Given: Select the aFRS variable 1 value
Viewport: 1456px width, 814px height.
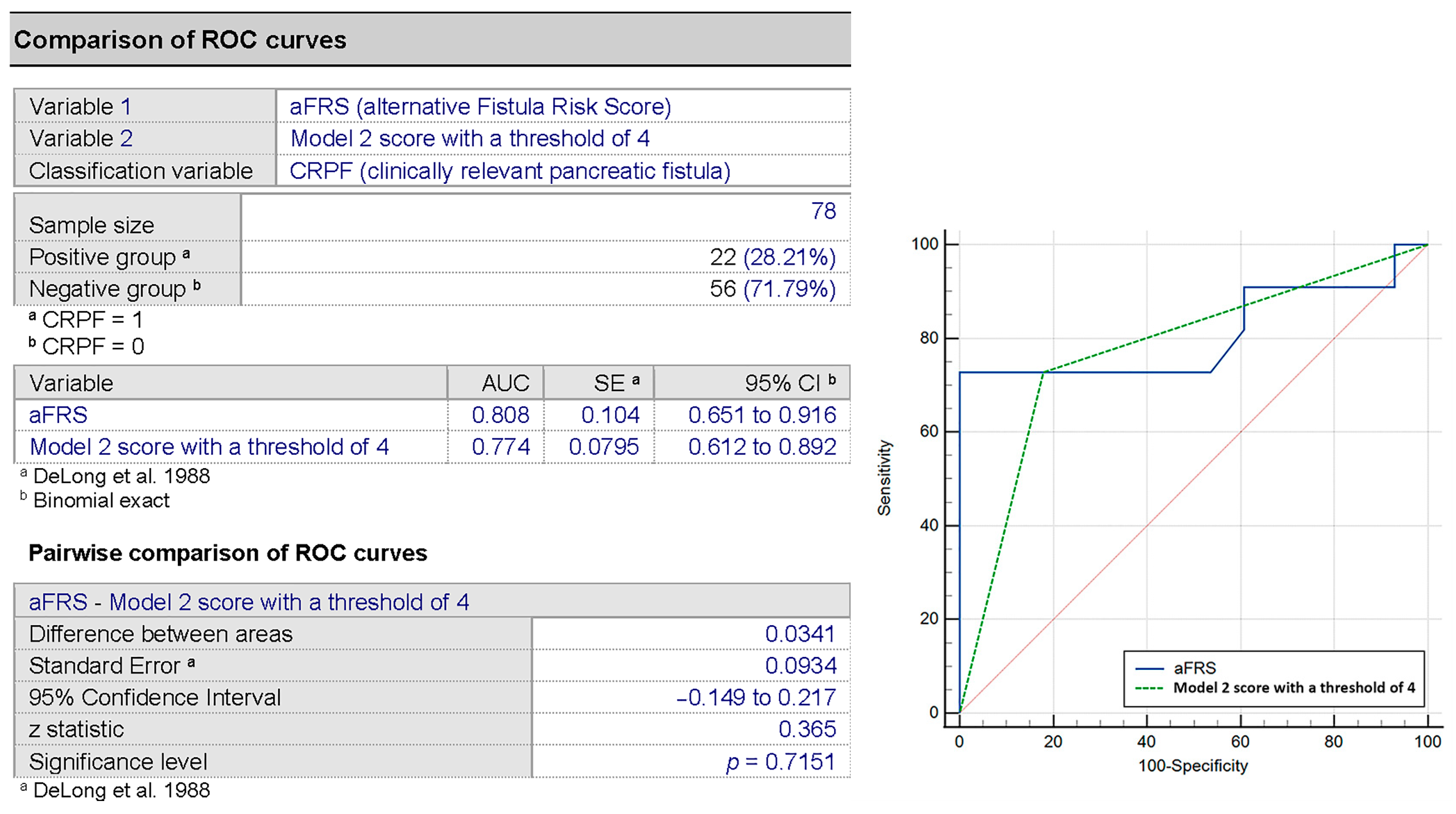Looking at the screenshot, I should (x=480, y=107).
